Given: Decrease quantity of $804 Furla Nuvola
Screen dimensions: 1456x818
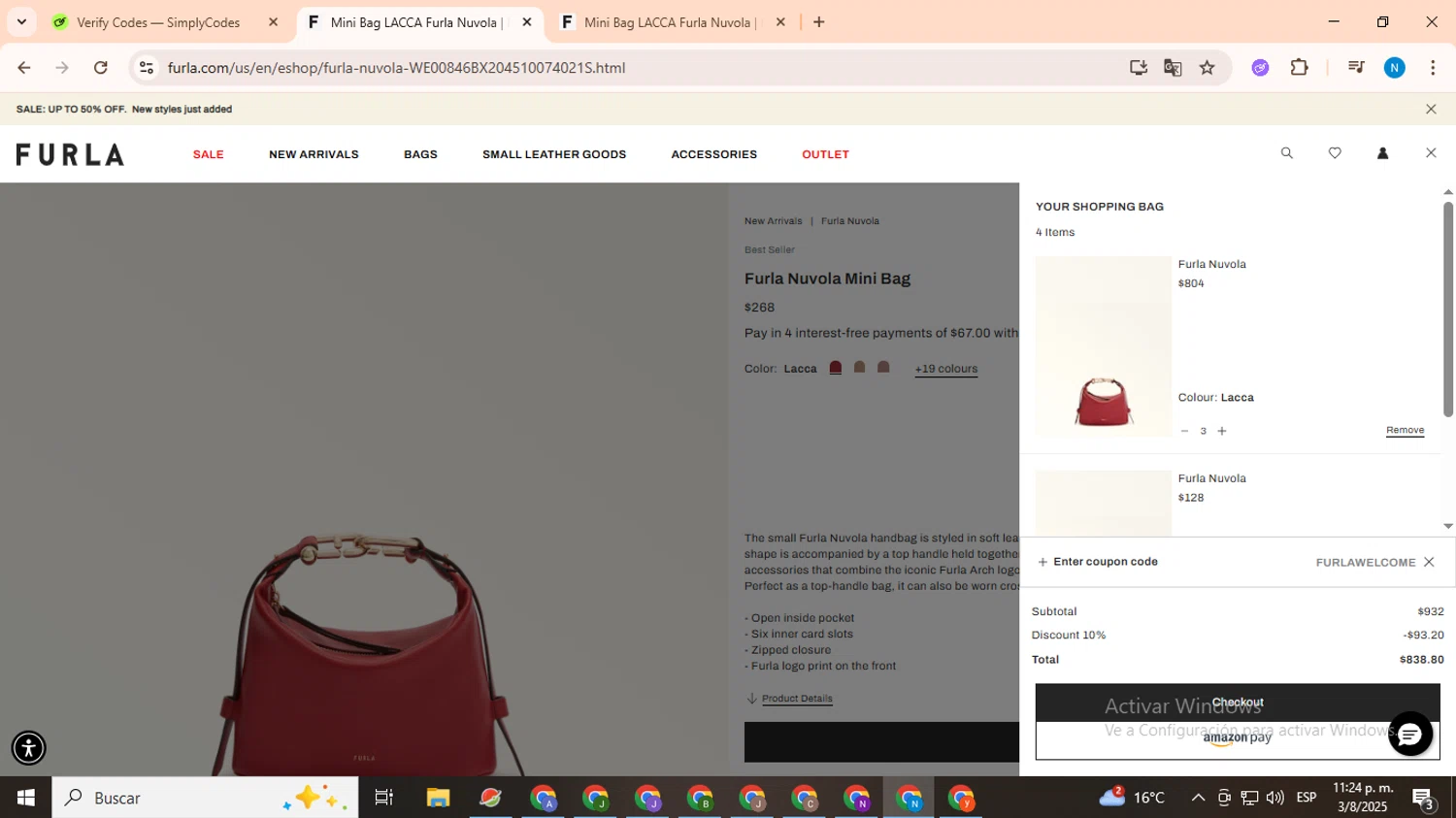Looking at the screenshot, I should [1184, 431].
